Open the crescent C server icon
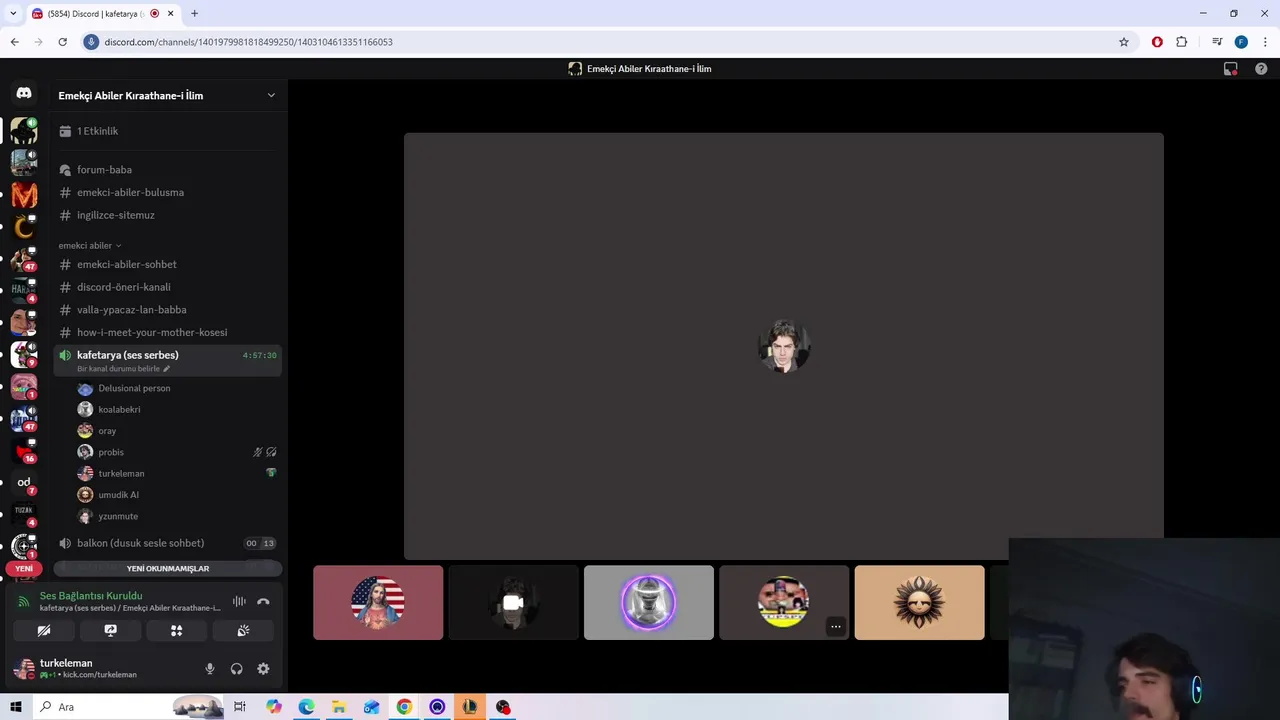Screen dimensions: 1280x720 click(24, 227)
